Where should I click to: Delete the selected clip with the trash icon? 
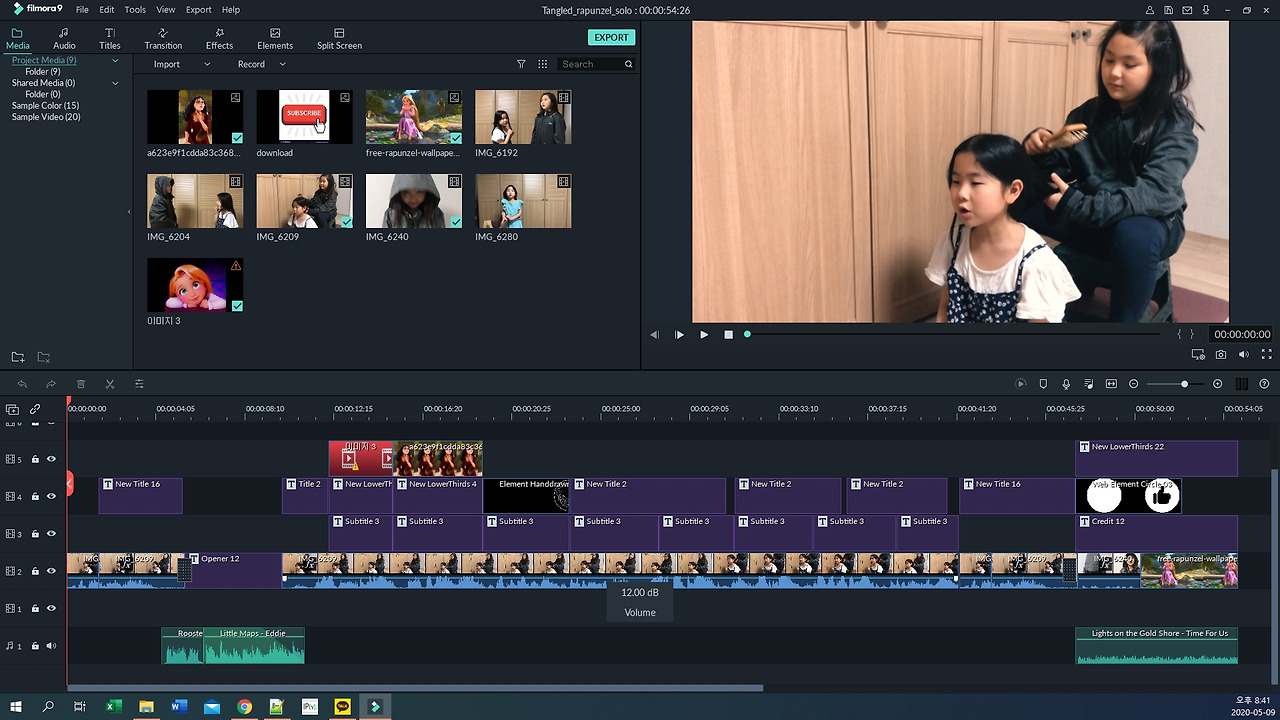(81, 384)
